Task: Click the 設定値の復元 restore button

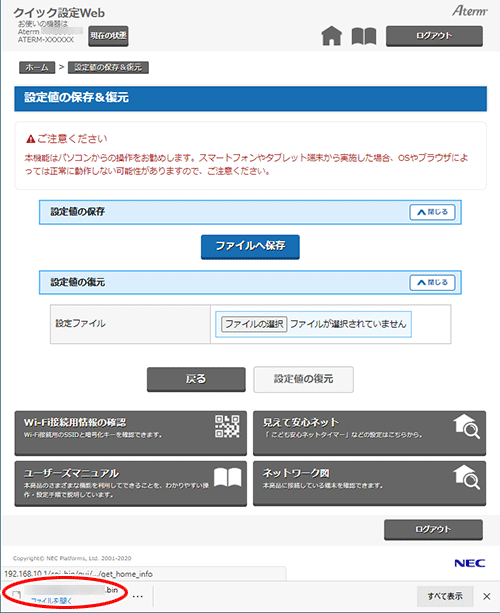Action: (x=303, y=379)
